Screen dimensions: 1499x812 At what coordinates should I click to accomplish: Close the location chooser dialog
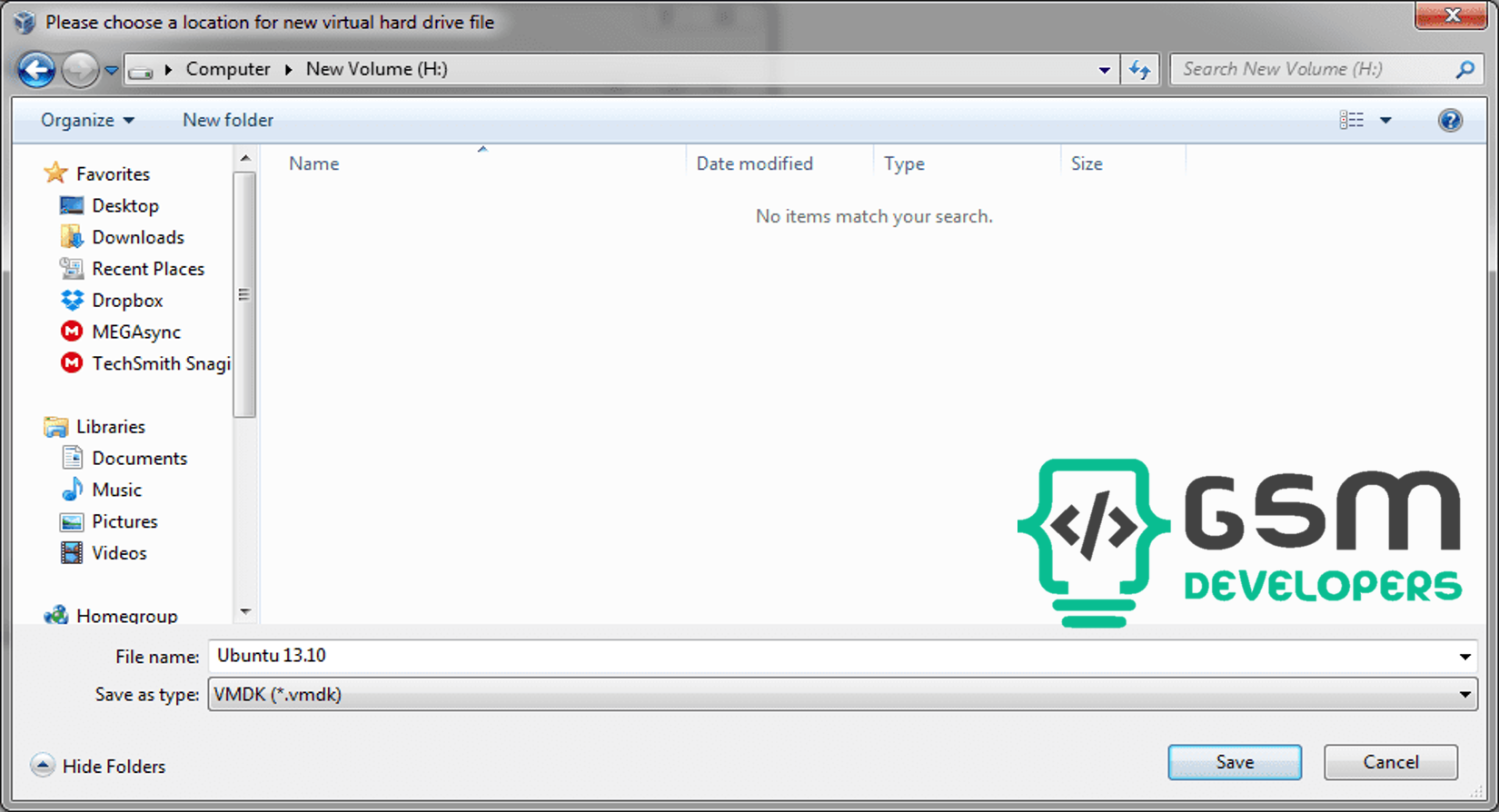[1451, 15]
